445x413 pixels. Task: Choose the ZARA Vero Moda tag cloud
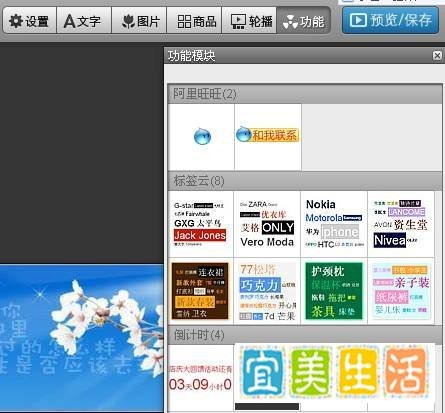[x=267, y=224]
